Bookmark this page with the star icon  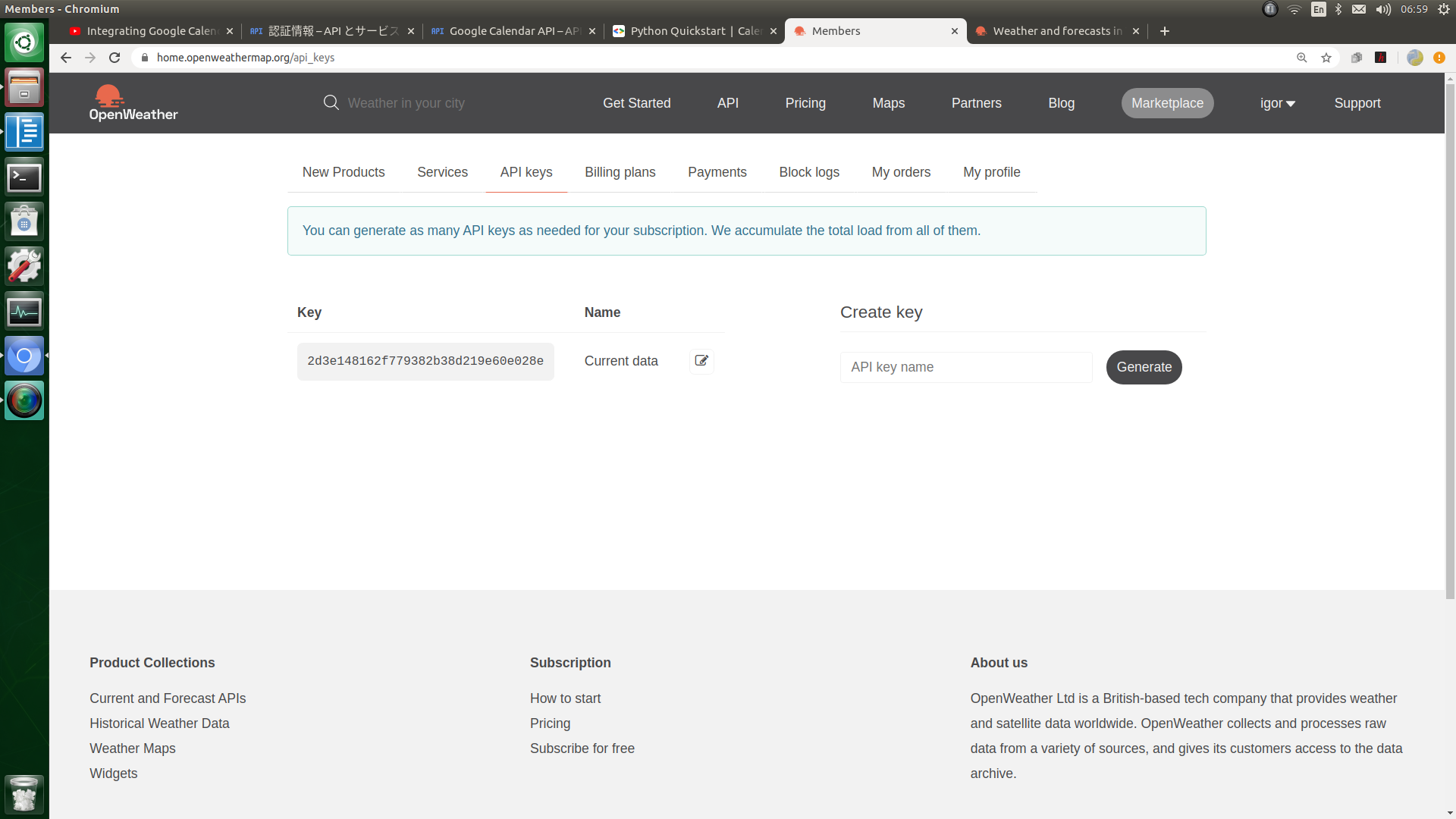[1326, 58]
